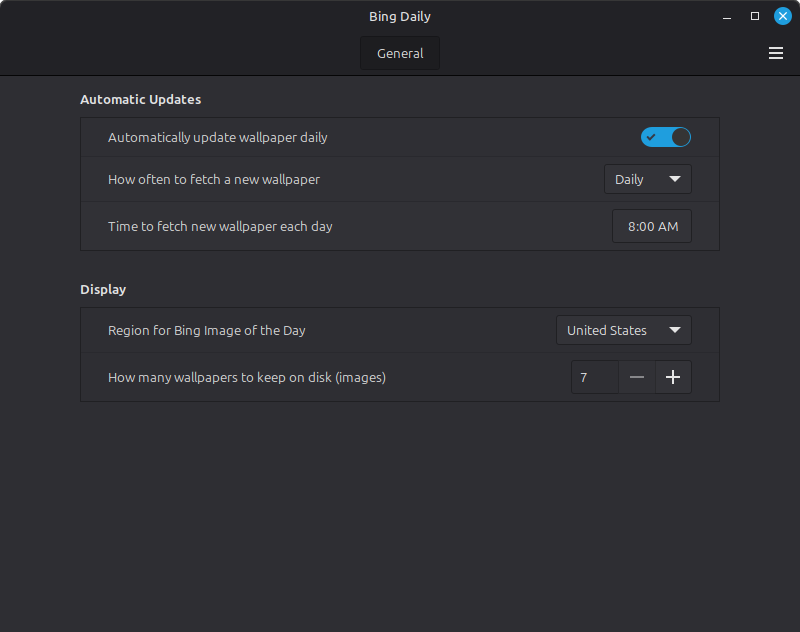Minimize the Bing Daily window
The width and height of the screenshot is (800, 632).
727,18
